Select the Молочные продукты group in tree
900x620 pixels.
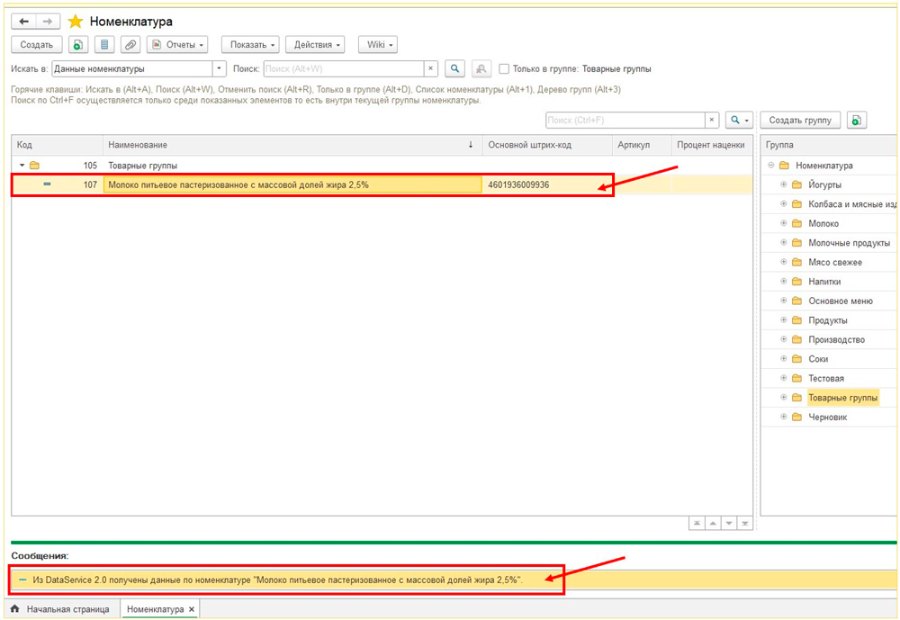[849, 243]
